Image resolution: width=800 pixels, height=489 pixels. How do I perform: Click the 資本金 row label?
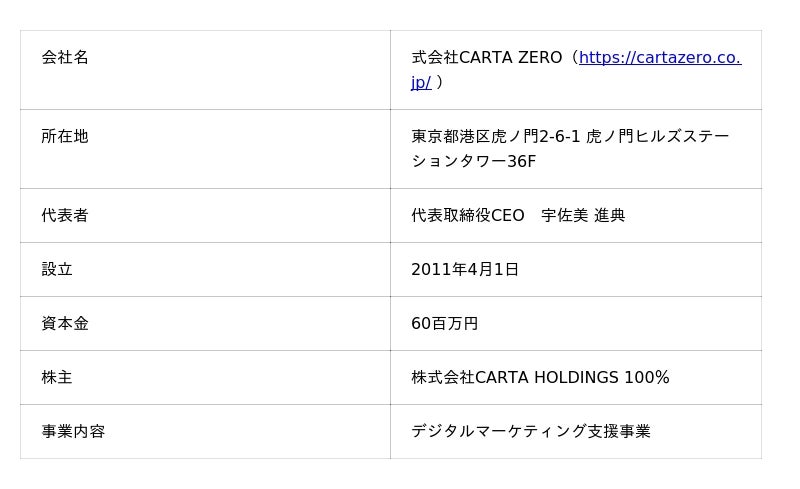click(x=65, y=324)
